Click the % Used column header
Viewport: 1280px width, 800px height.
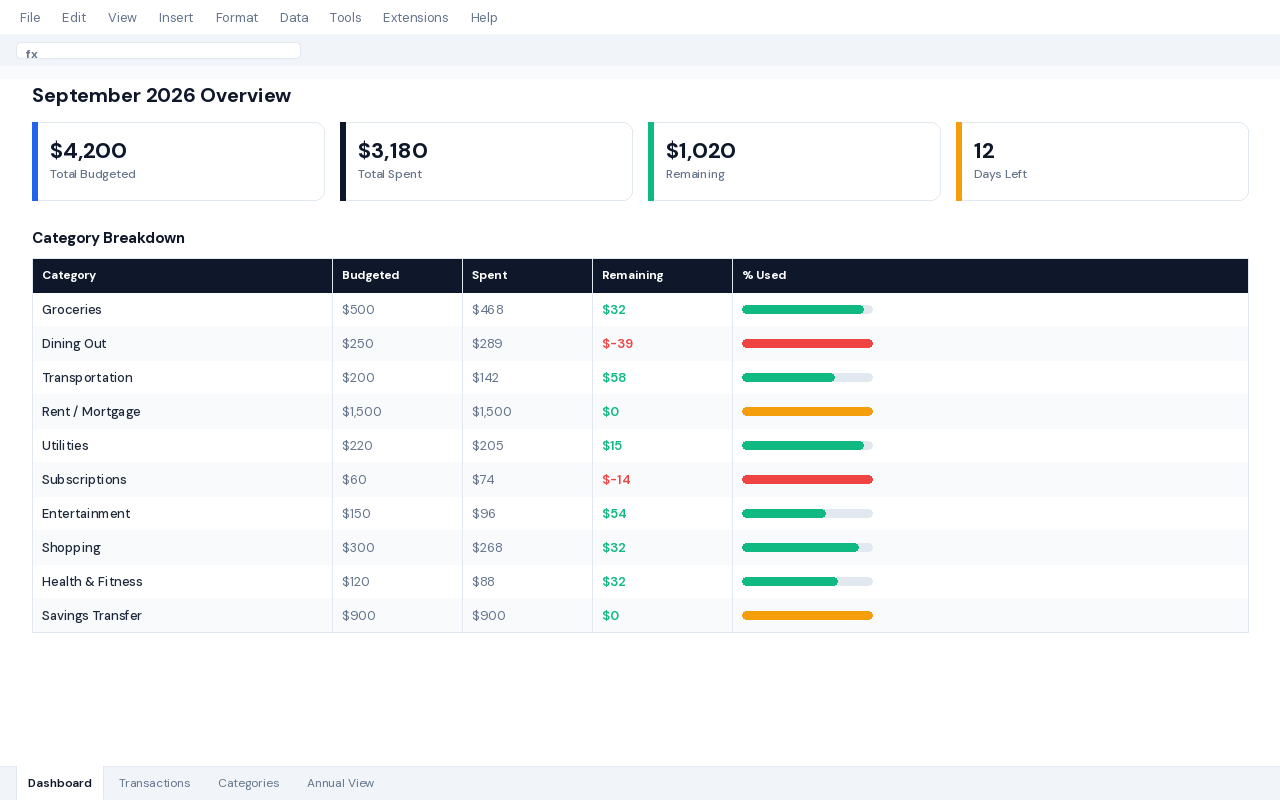[990, 276]
